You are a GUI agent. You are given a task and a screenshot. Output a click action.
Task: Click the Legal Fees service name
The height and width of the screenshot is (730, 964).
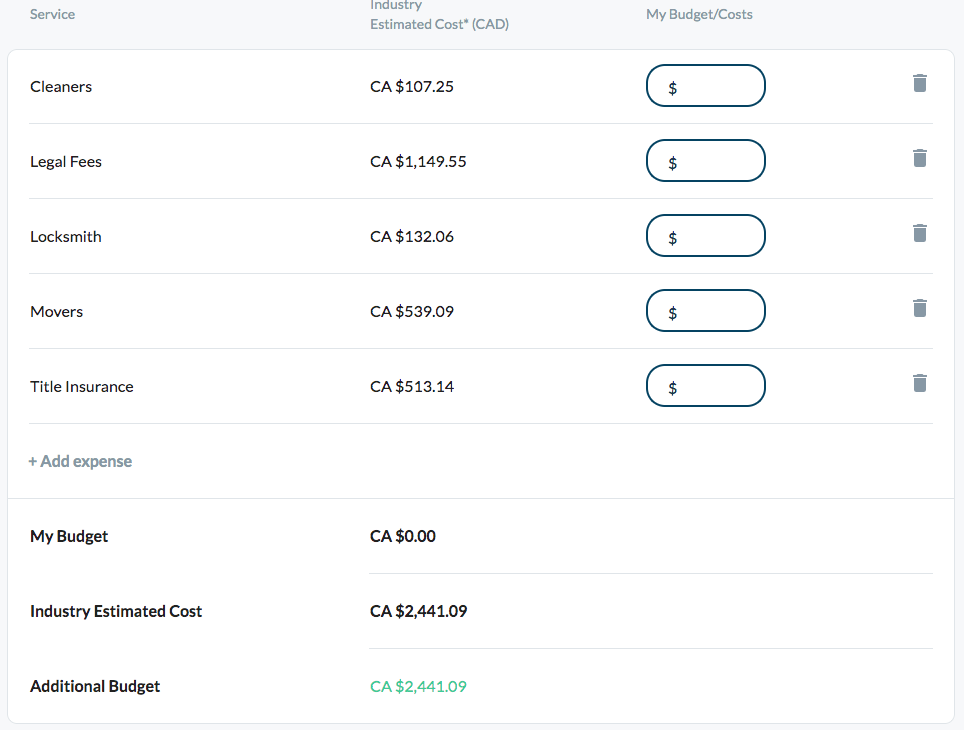pyautogui.click(x=66, y=161)
